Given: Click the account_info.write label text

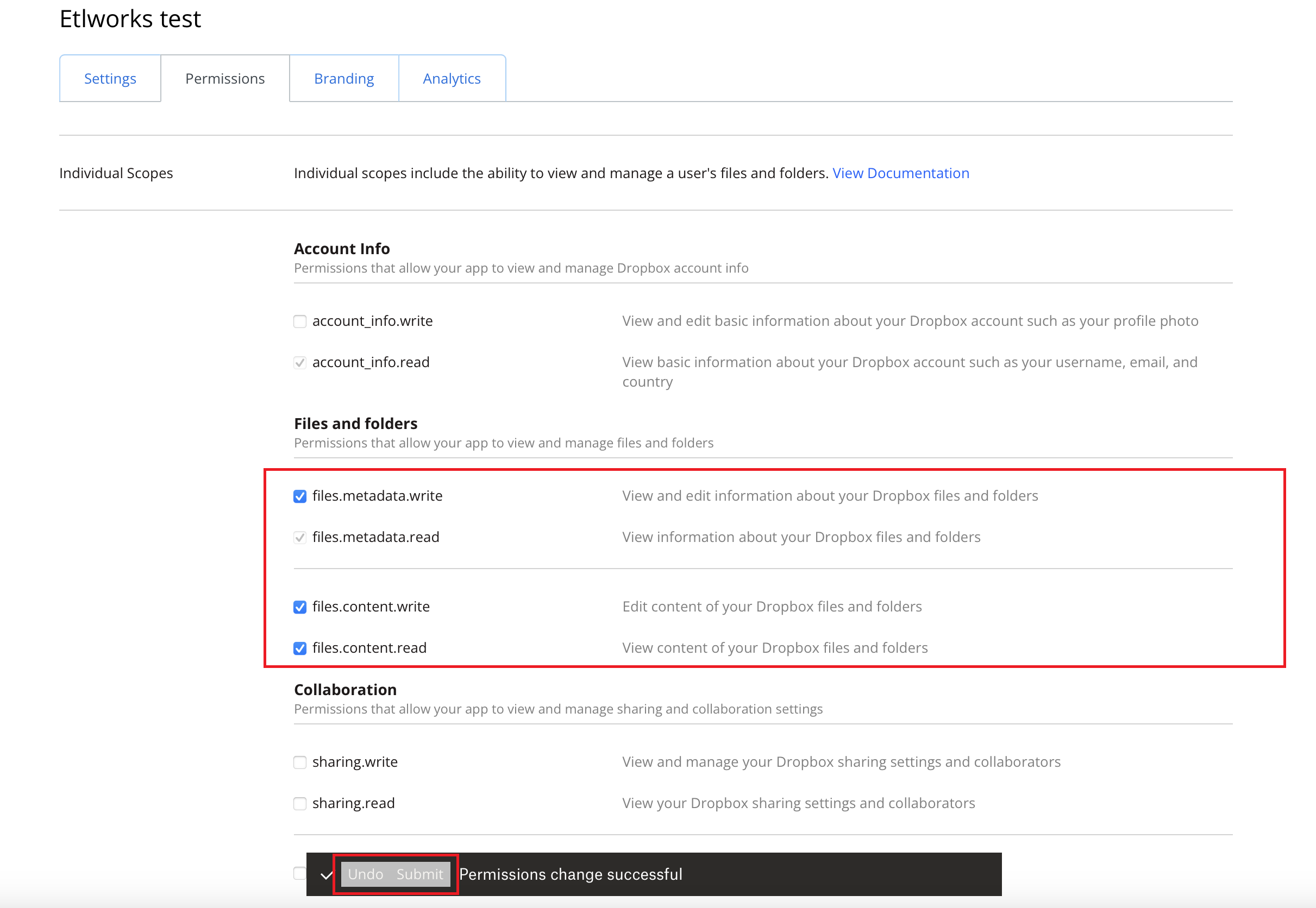Looking at the screenshot, I should [x=372, y=321].
